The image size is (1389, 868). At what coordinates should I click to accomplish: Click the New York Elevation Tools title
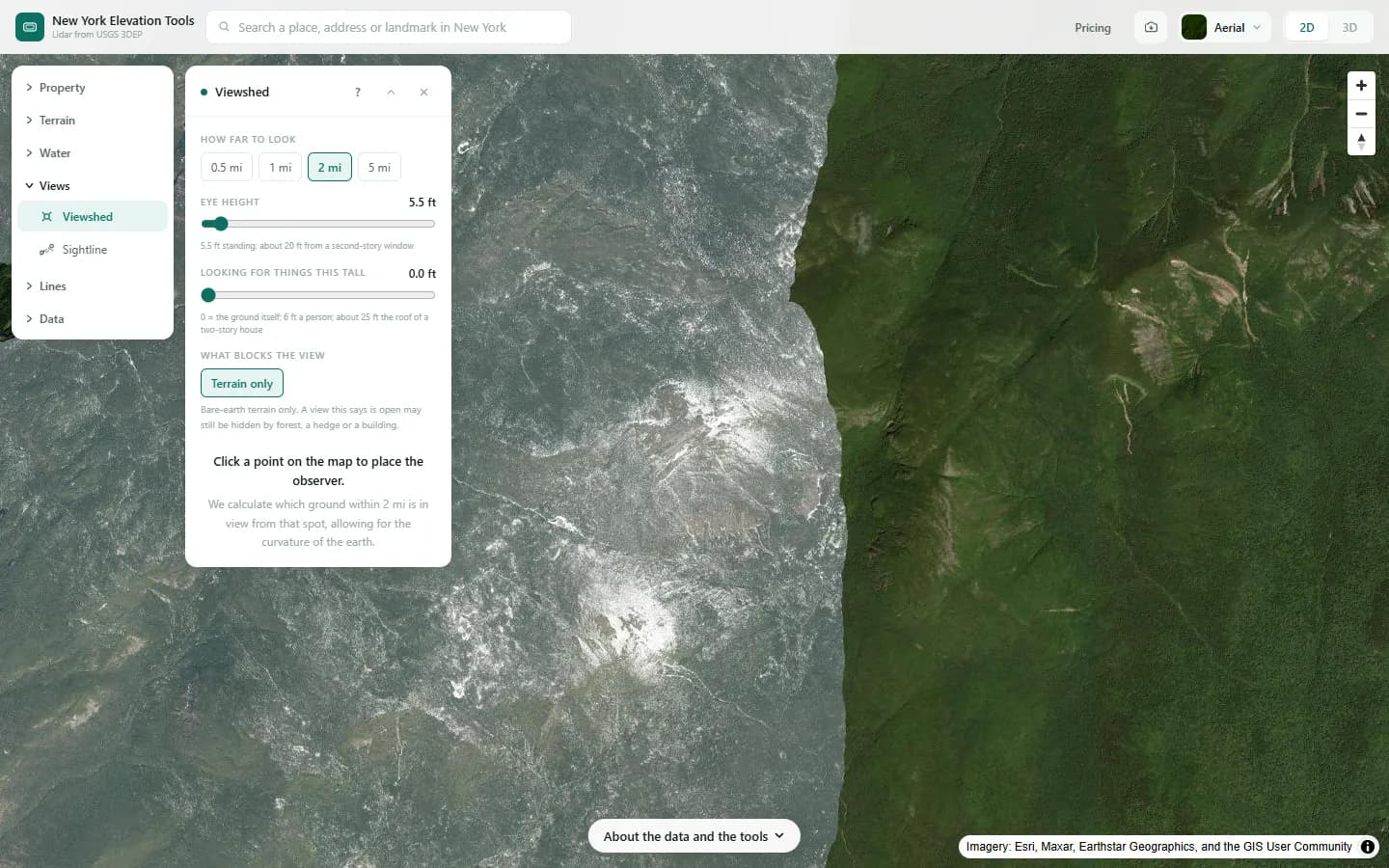pos(123,20)
